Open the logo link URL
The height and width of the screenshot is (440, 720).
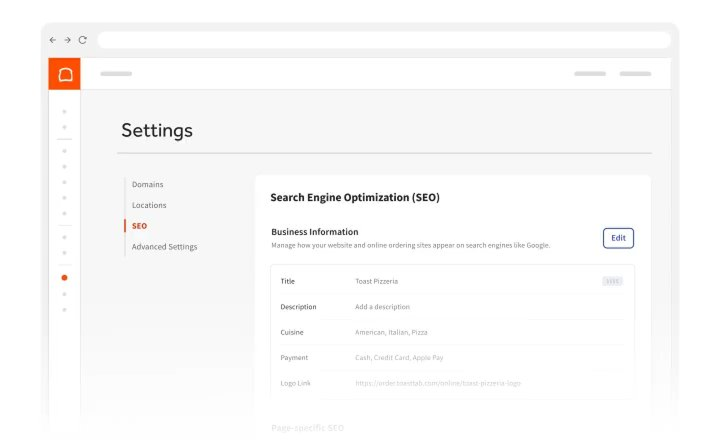pos(438,383)
